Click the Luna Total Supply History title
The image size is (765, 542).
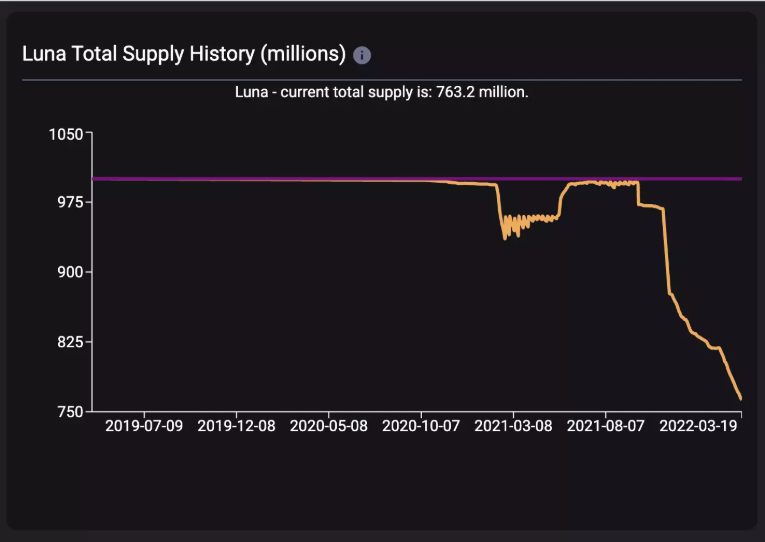pos(184,54)
